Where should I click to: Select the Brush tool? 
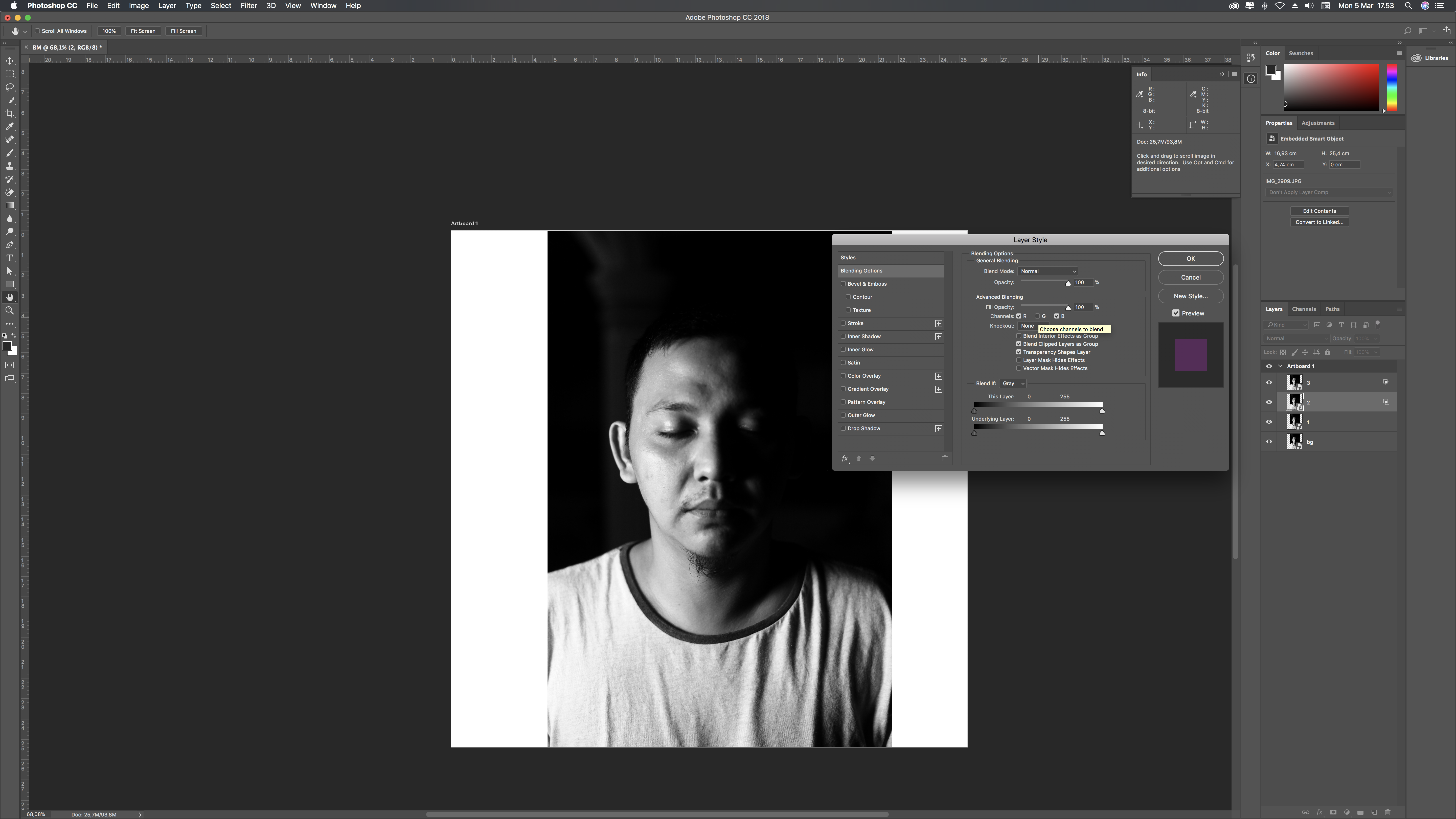[x=10, y=153]
